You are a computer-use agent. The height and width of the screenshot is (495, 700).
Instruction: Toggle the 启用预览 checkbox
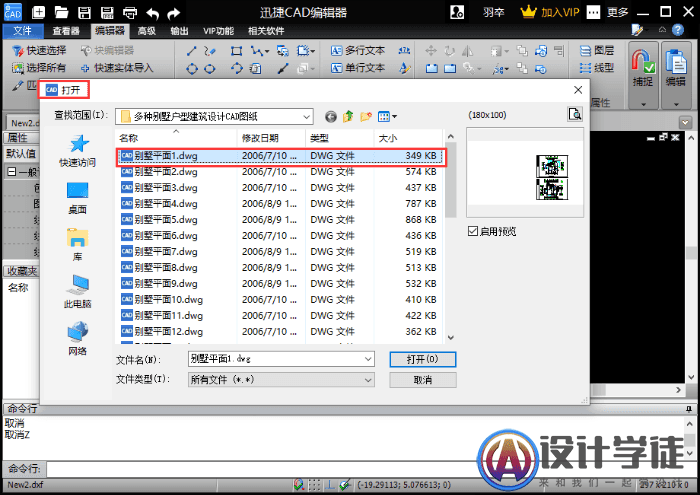tap(473, 231)
